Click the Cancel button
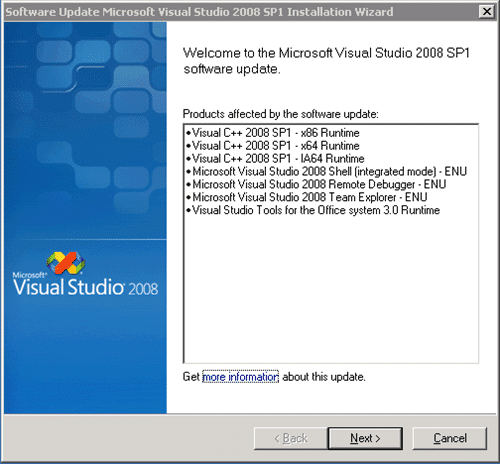The height and width of the screenshot is (464, 500). click(450, 438)
